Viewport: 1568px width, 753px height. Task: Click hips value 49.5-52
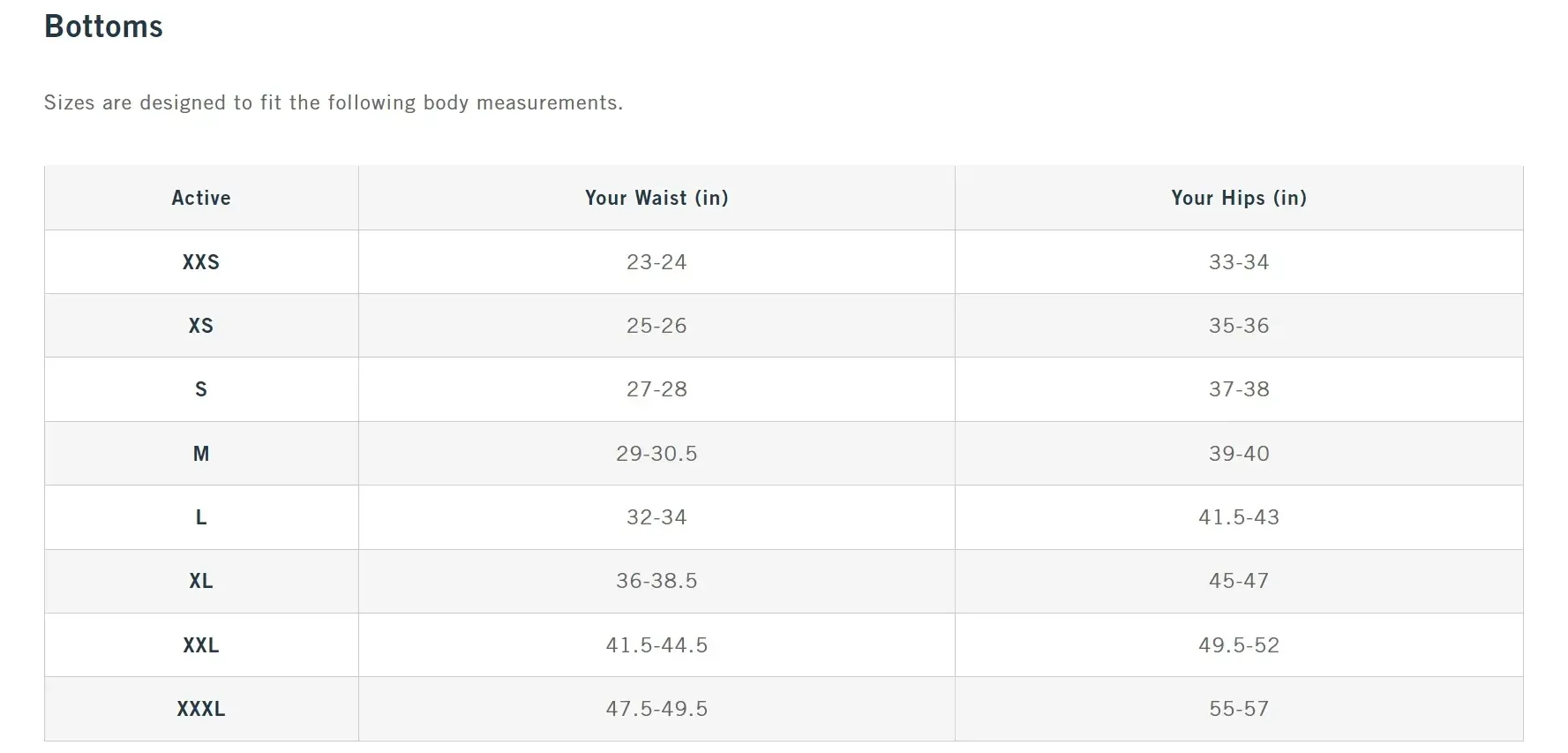click(x=1239, y=645)
